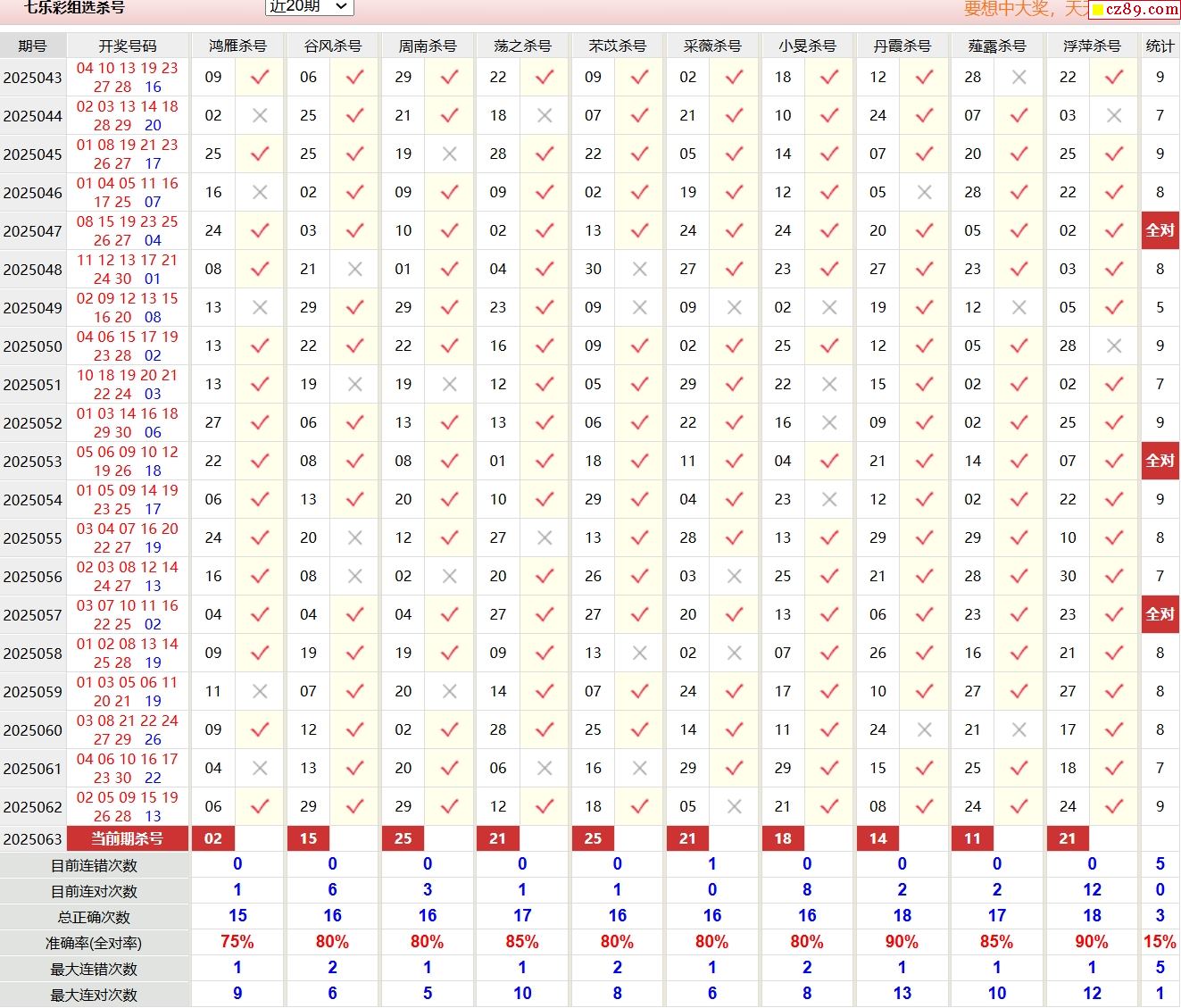Click the 开奖号码 column header
This screenshot has height=1008, width=1181.
(127, 46)
